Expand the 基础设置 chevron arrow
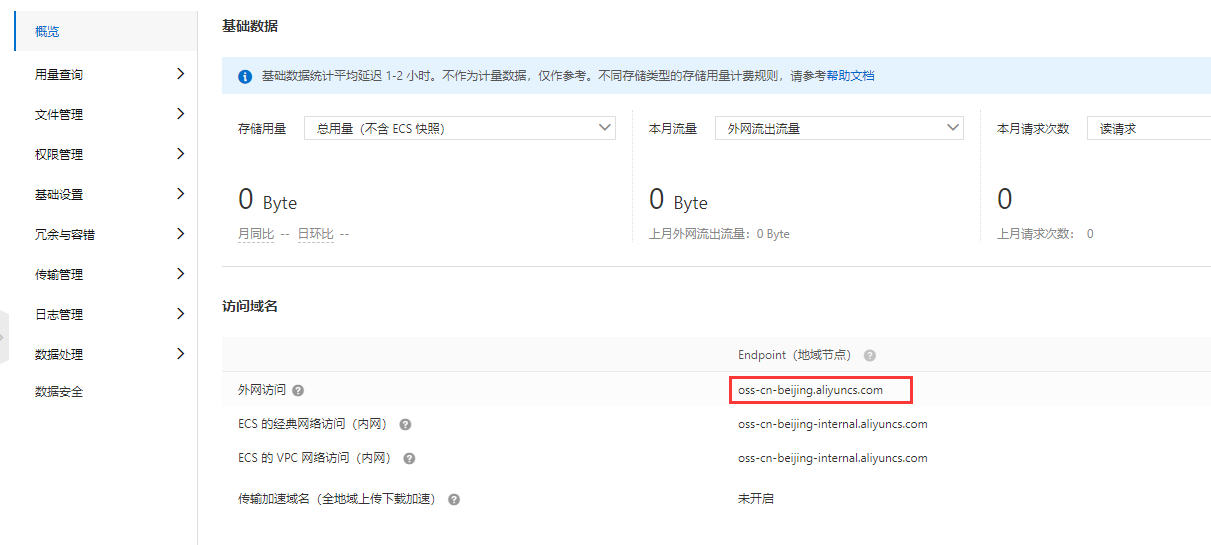Screen dimensions: 1211x545 click(x=180, y=193)
